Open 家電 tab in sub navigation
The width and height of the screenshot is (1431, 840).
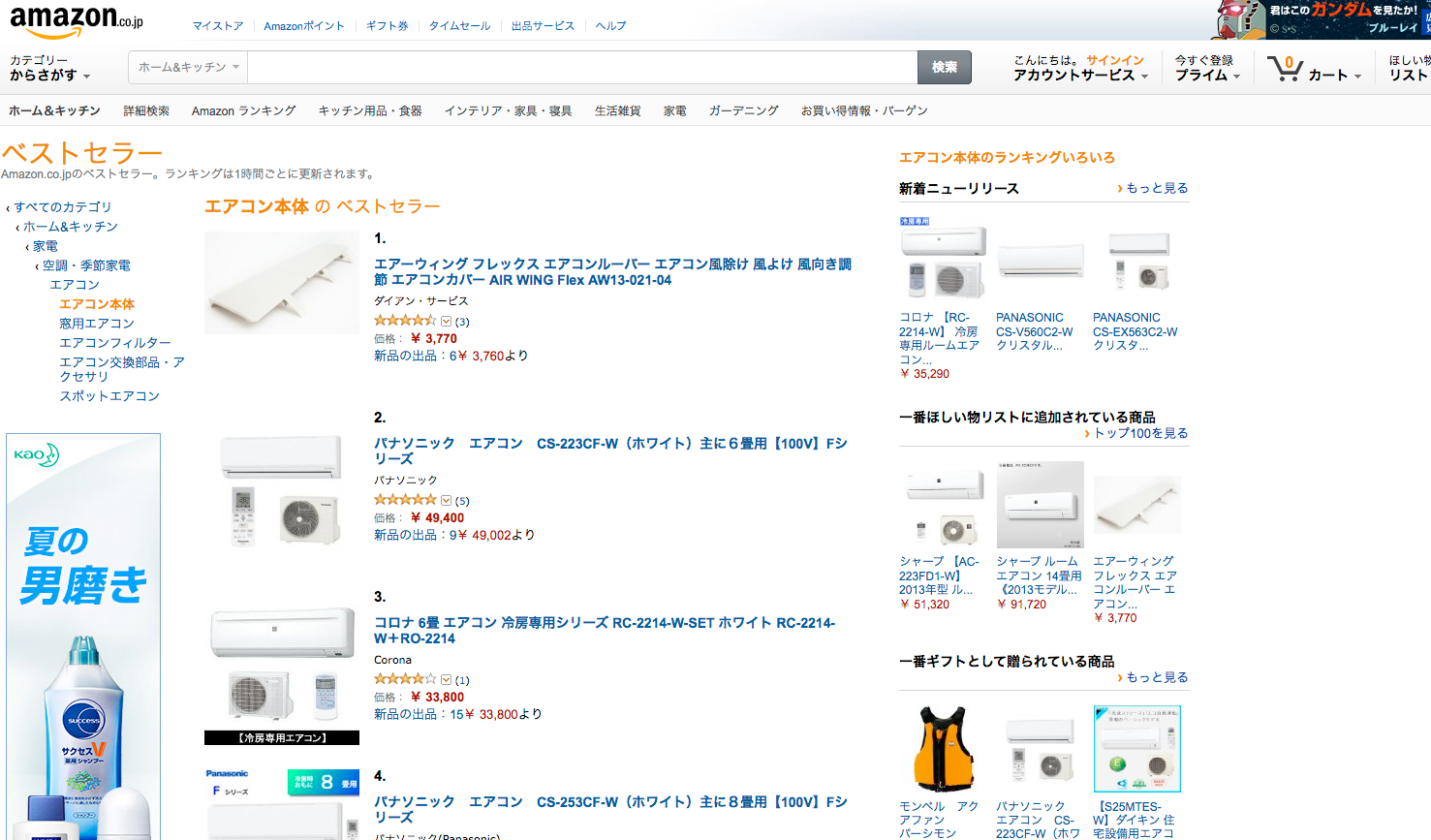(675, 111)
